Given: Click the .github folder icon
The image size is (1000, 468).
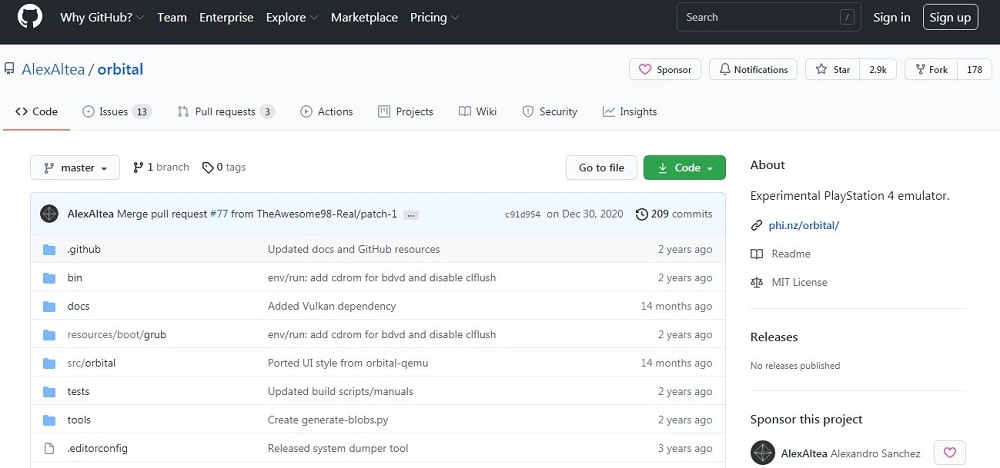Looking at the screenshot, I should click(x=49, y=249).
